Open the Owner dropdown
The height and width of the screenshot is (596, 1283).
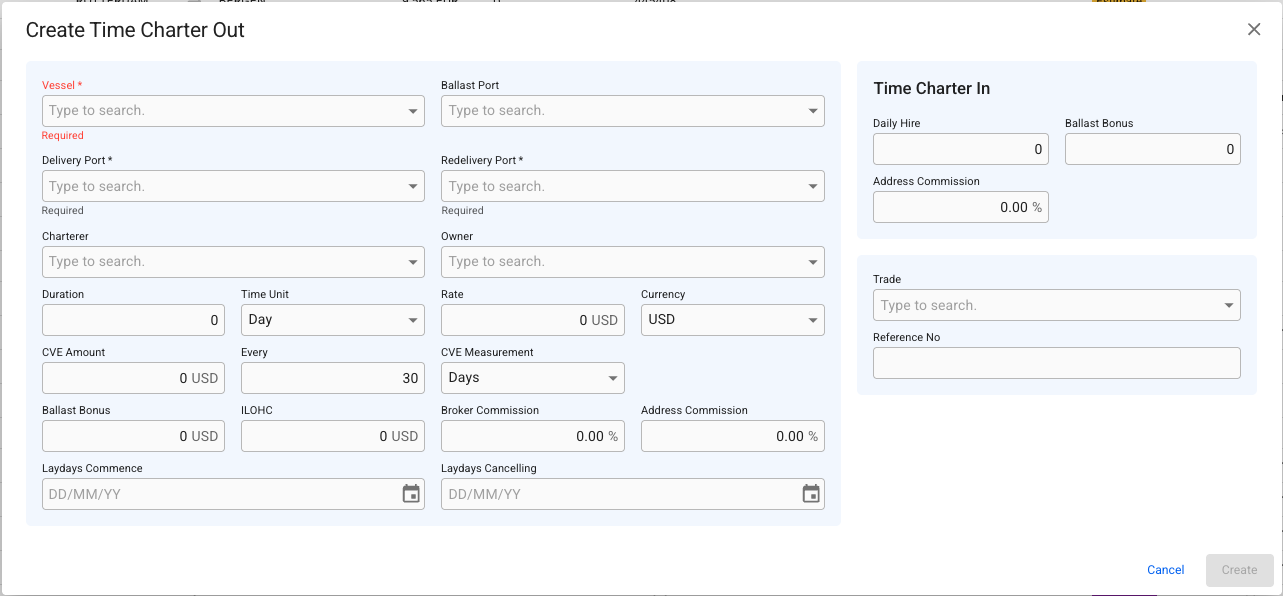point(812,262)
